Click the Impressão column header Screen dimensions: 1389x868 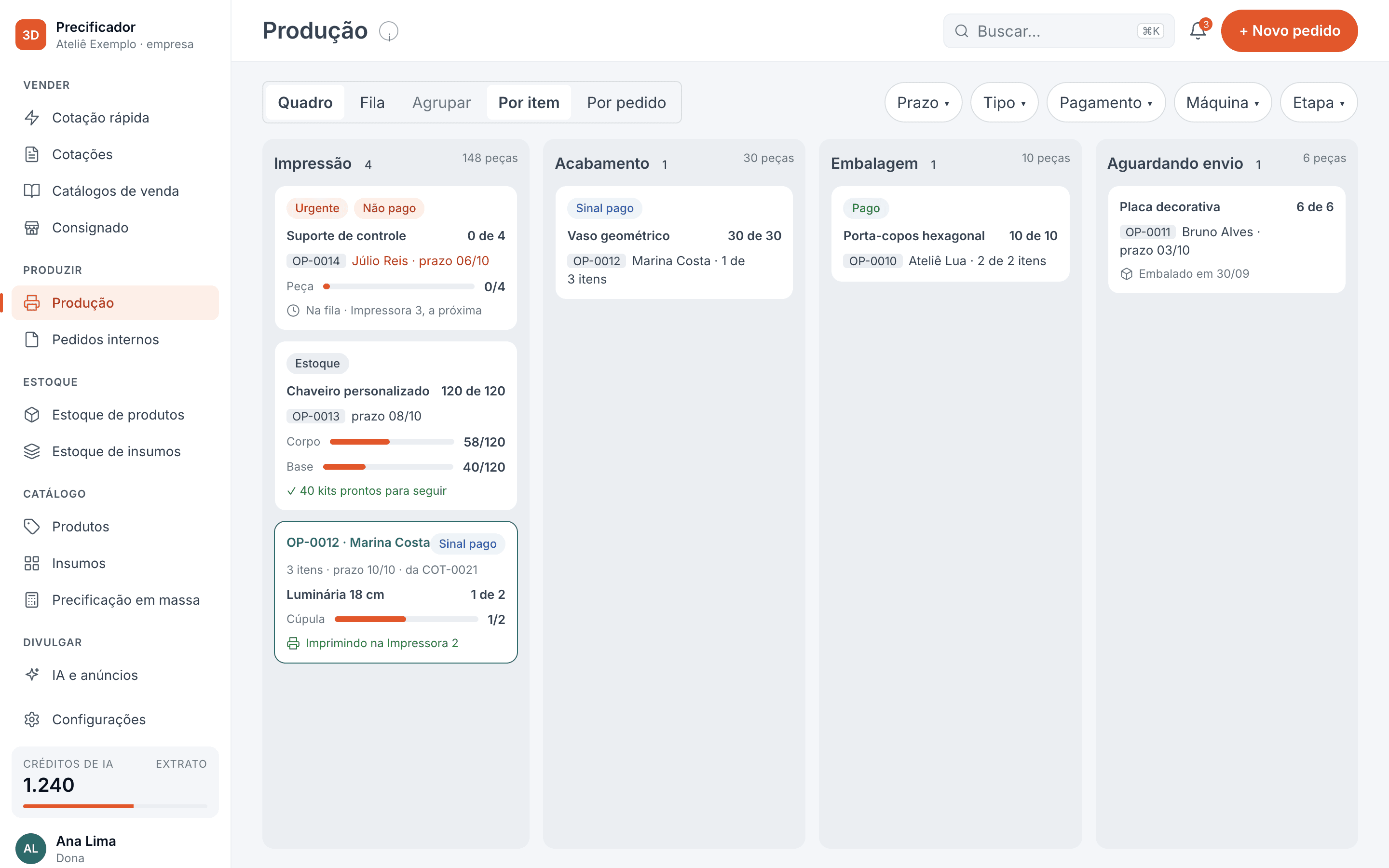click(x=313, y=163)
